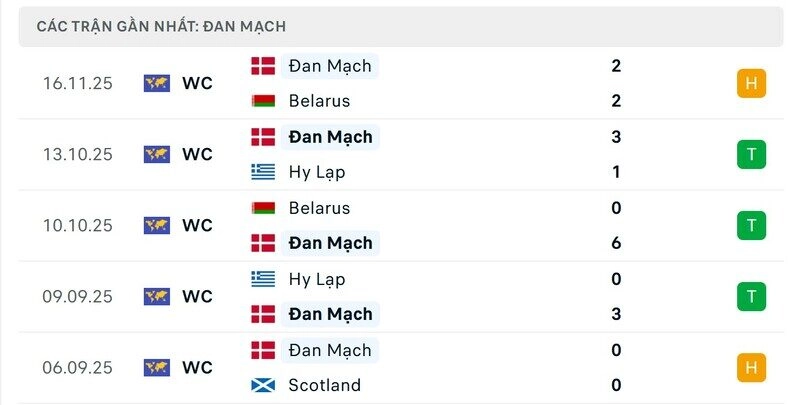Click the orange H draw badge for 06.09.25

pos(750,367)
